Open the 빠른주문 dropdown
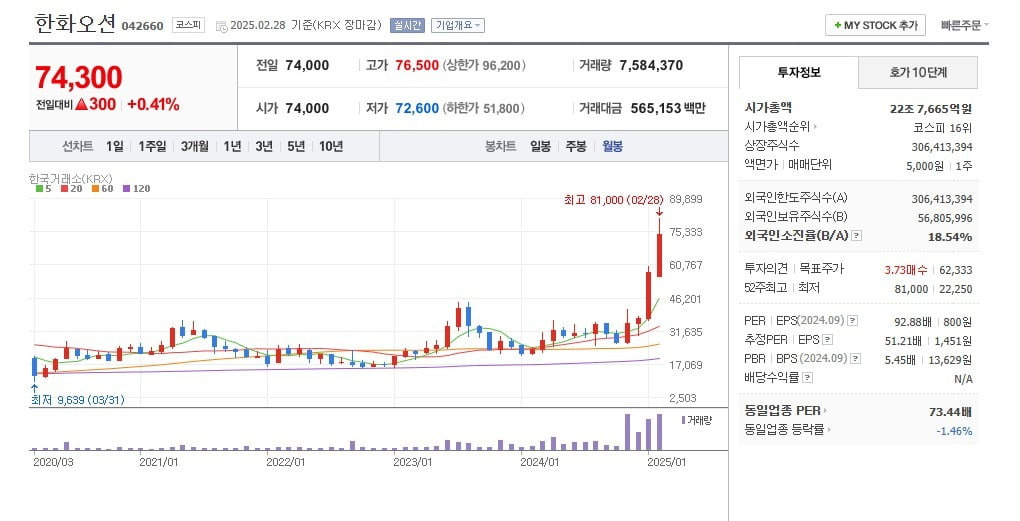The image size is (1020, 521). pos(964,25)
